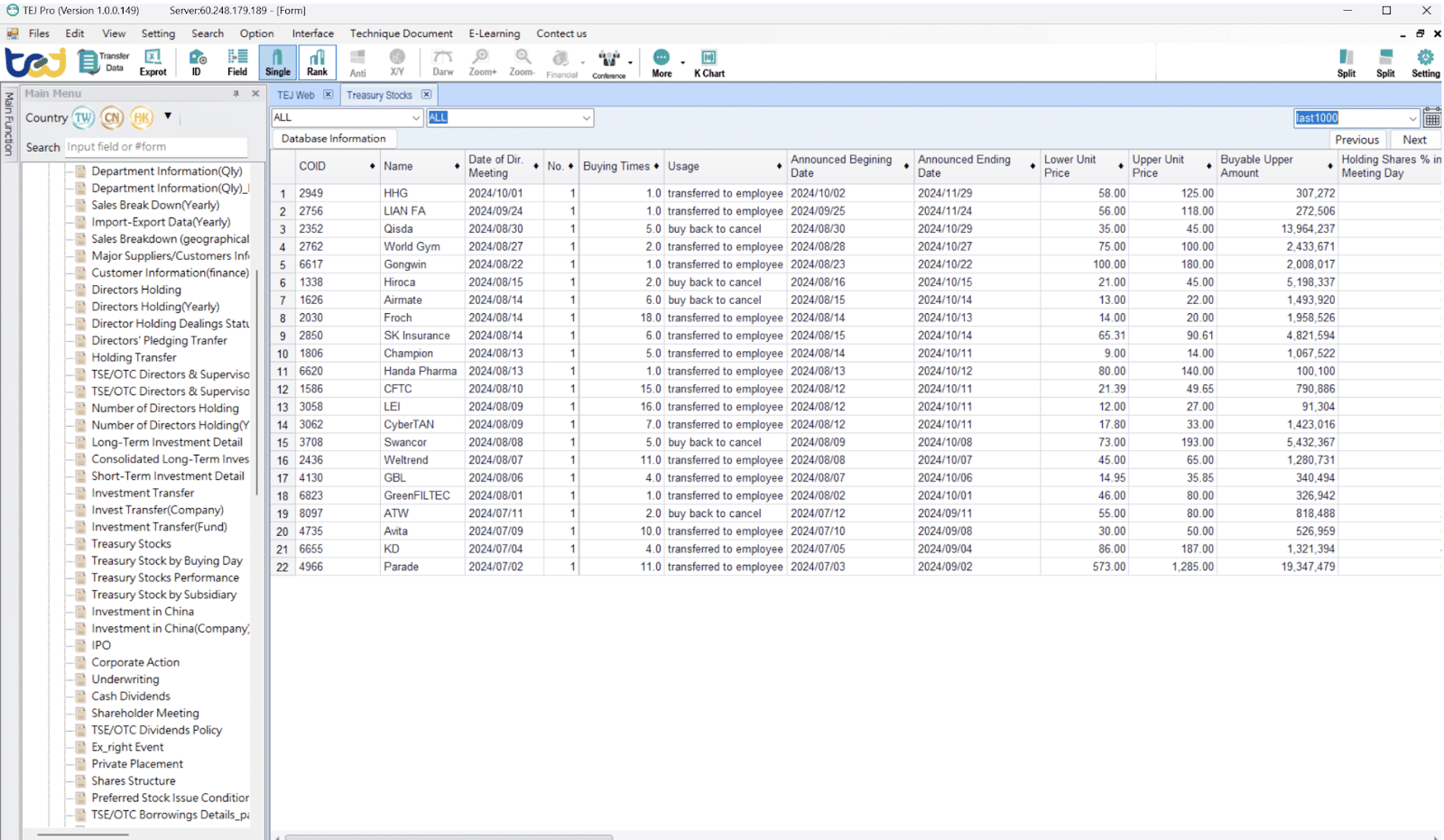Switch to the TEJ Web tab

click(x=295, y=95)
